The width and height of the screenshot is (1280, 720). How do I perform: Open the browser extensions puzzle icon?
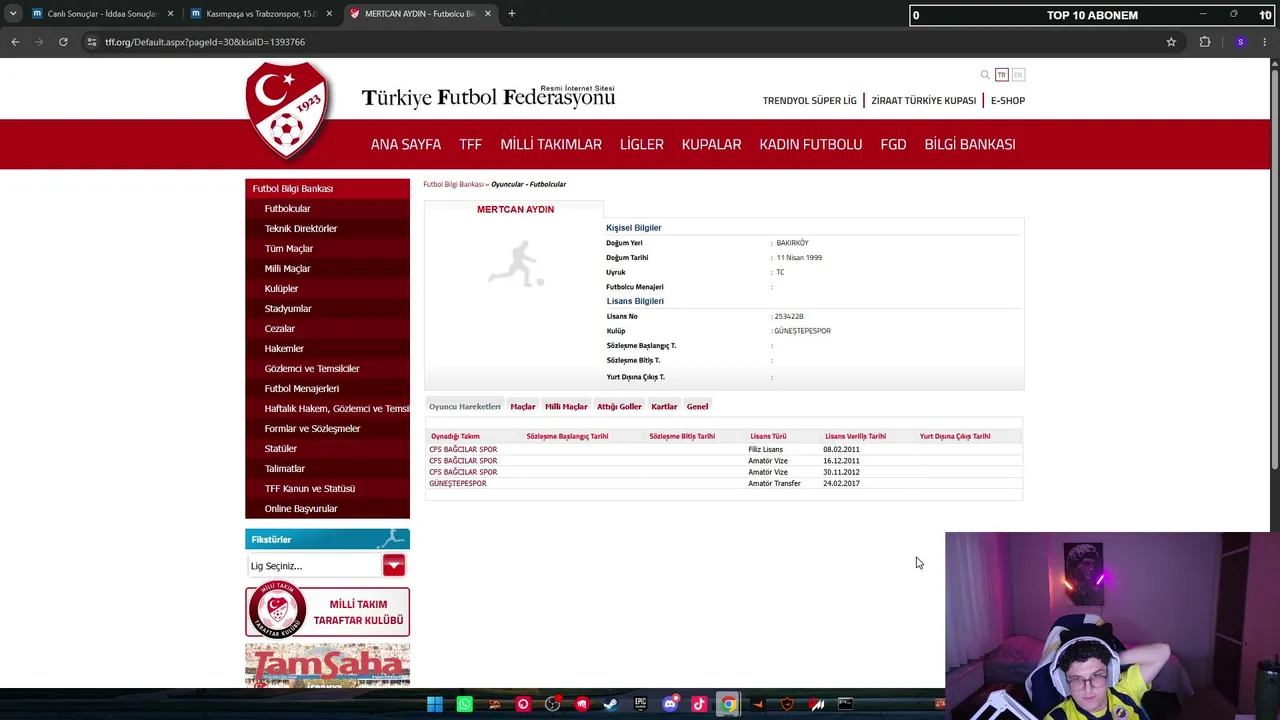[x=1205, y=42]
